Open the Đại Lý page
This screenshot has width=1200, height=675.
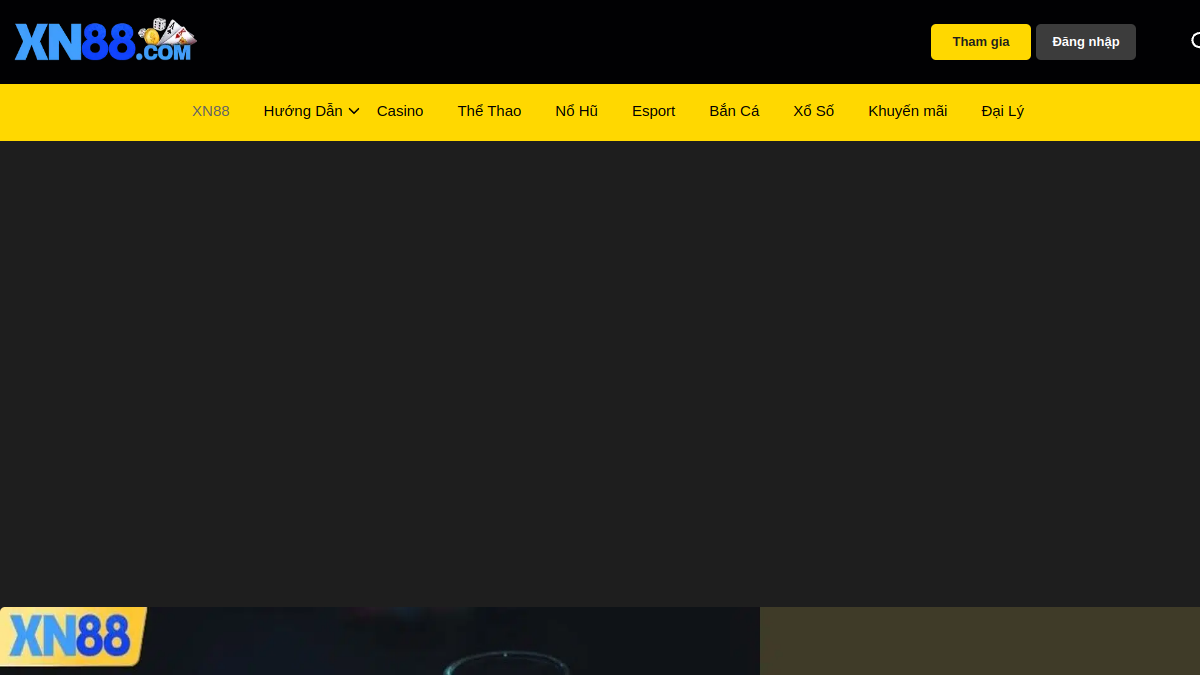pyautogui.click(x=1003, y=111)
